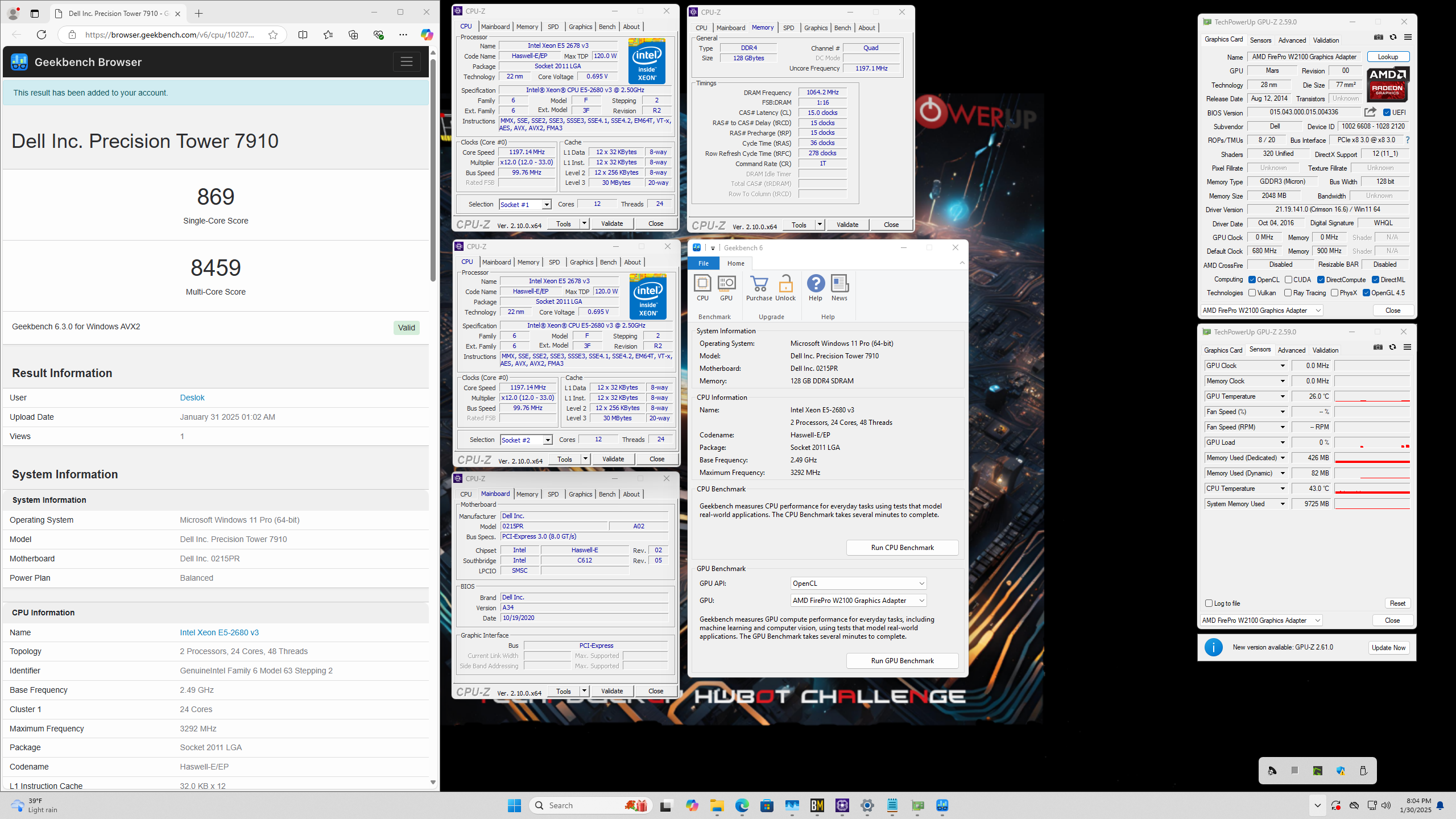This screenshot has height=819, width=1456.
Task: Switch to SPD tab in CPU-Z Memory window
Action: click(788, 28)
